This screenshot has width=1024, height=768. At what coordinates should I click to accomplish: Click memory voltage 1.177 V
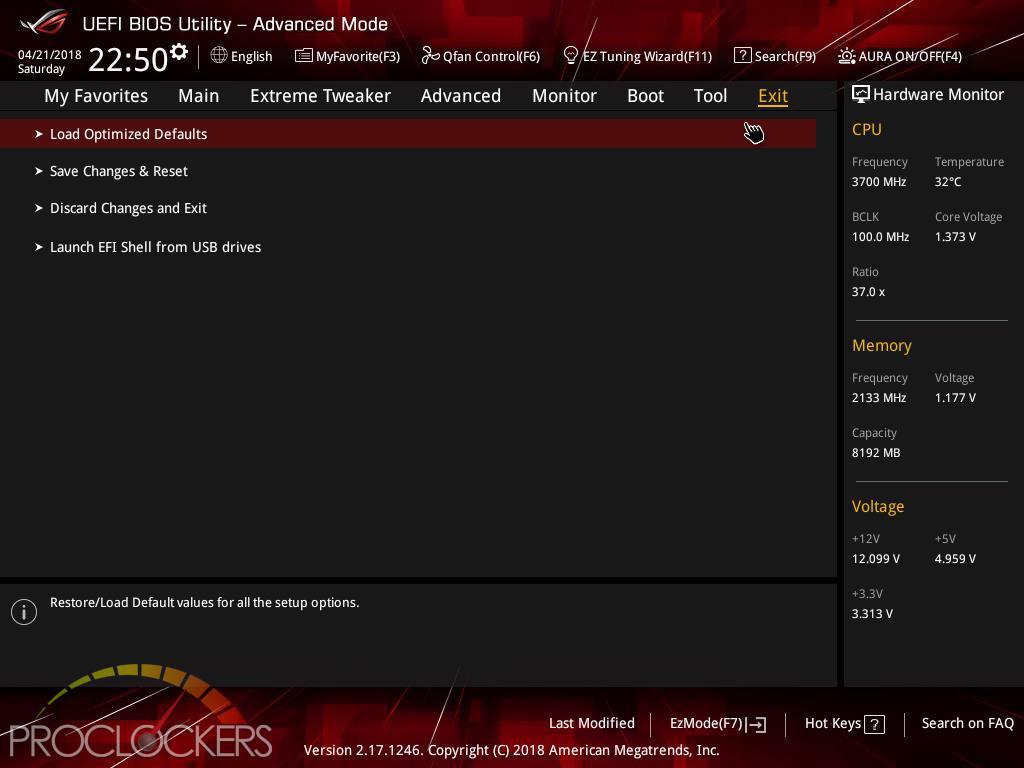(x=955, y=398)
